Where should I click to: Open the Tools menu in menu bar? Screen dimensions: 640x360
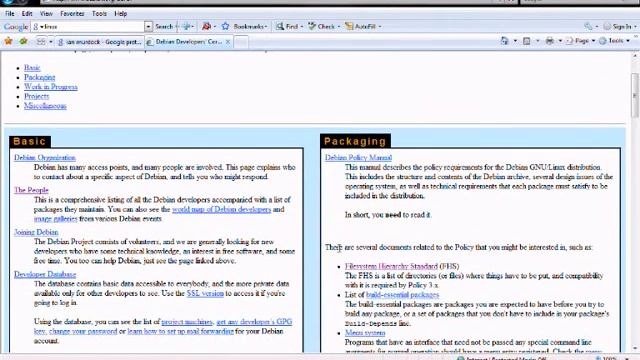tap(99, 13)
